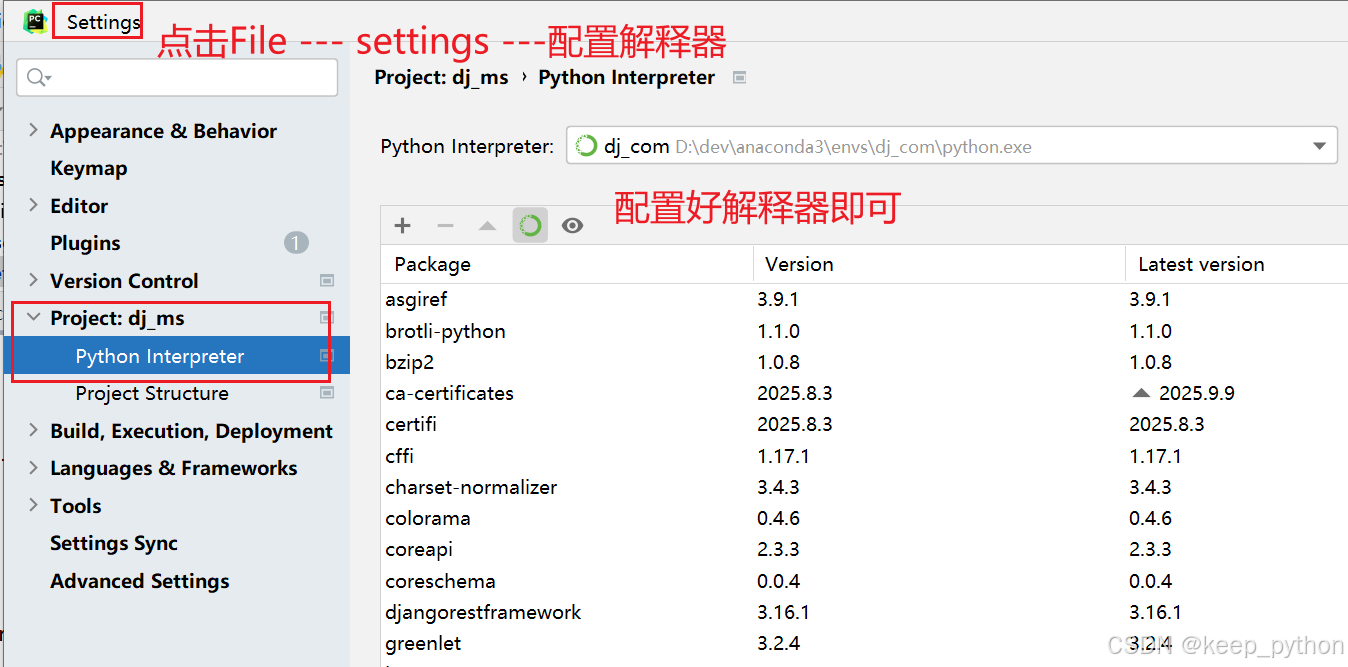Open Plugins settings
The height and width of the screenshot is (667, 1348).
85,243
